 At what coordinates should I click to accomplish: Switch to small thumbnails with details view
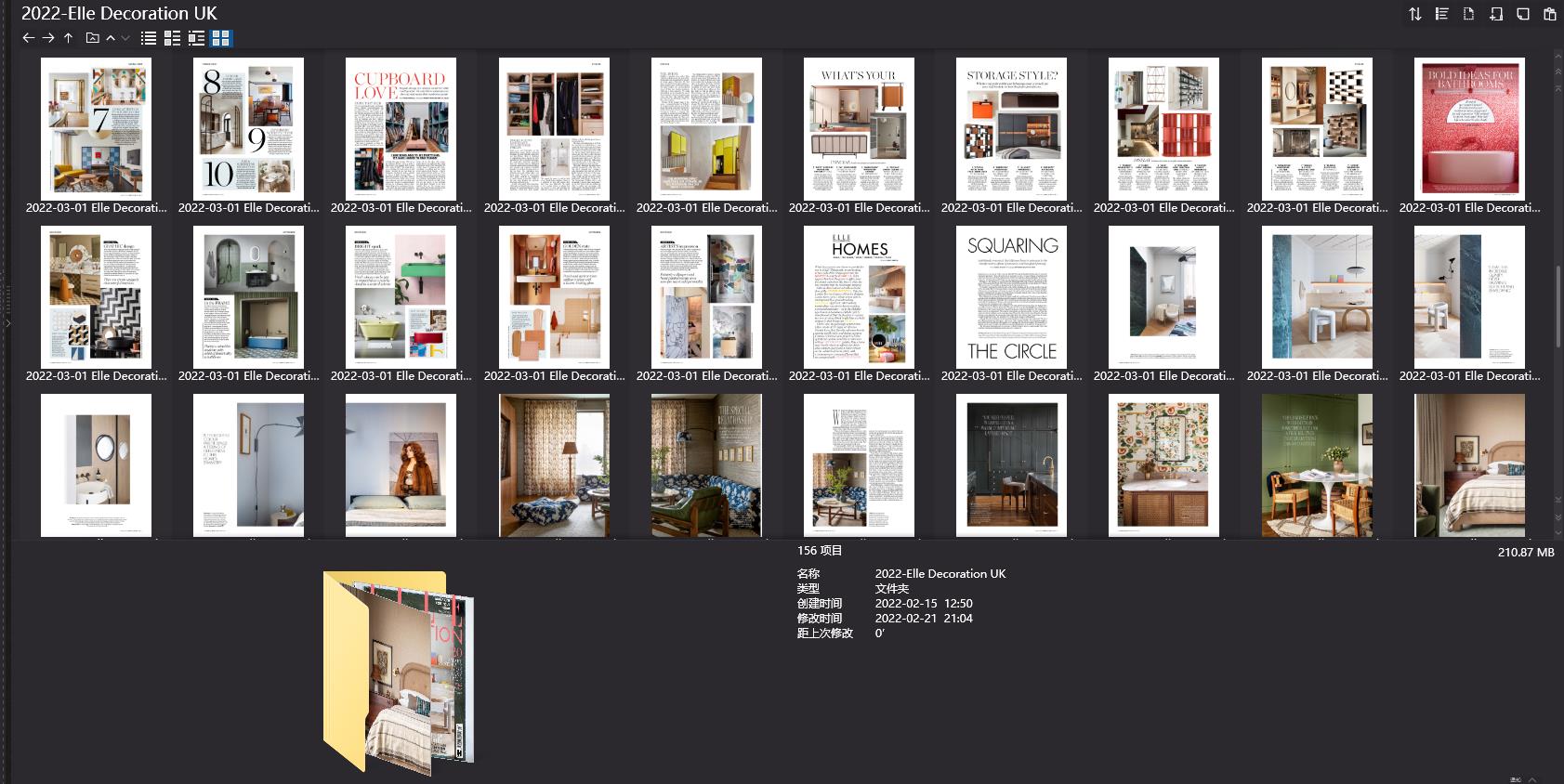[172, 38]
